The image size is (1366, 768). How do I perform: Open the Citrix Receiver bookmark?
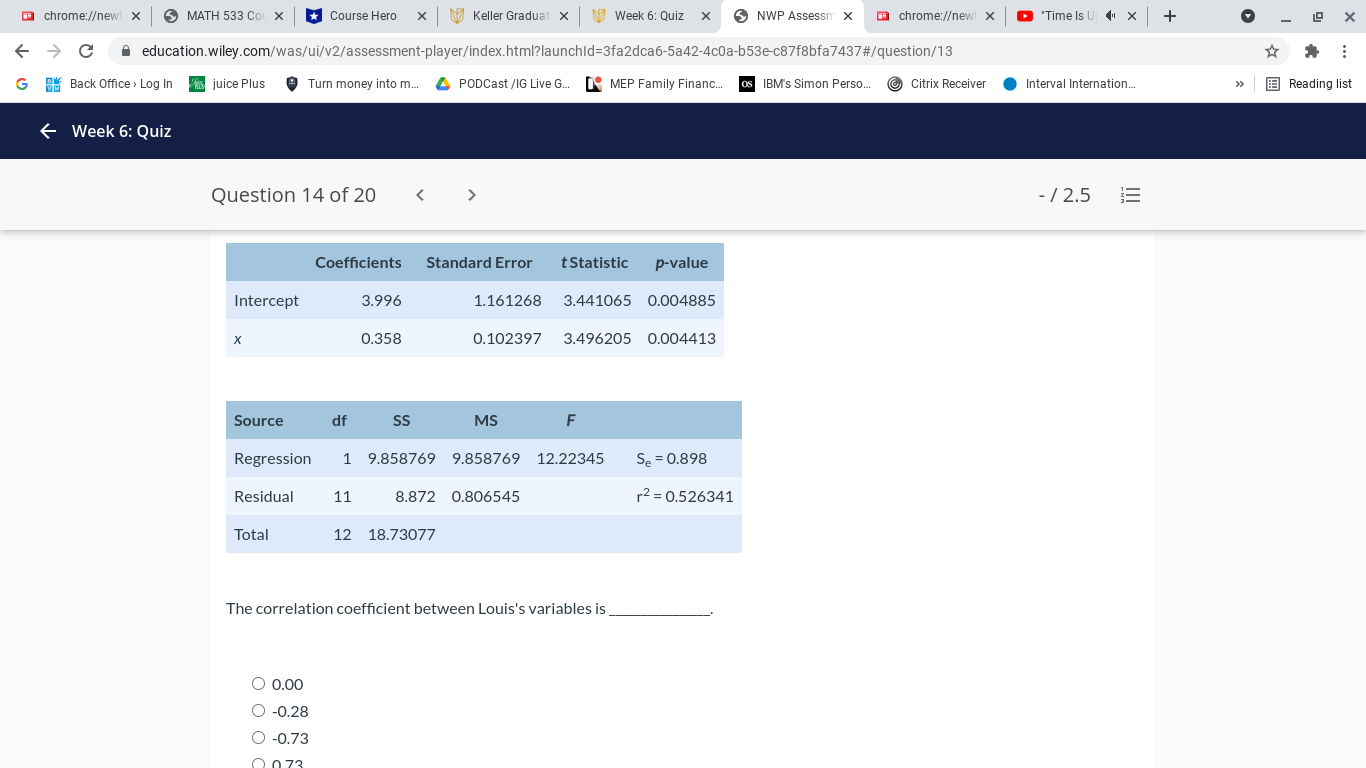coord(937,84)
